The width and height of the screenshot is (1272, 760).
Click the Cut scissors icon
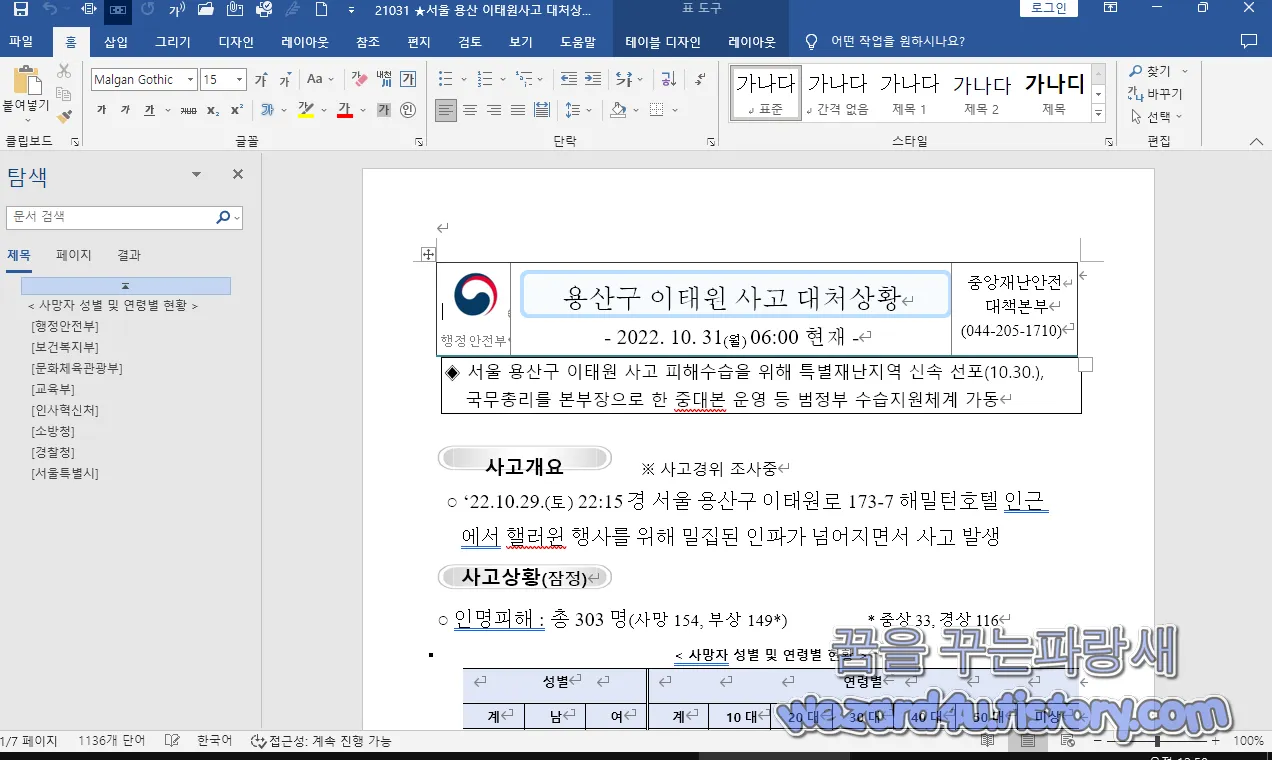[x=65, y=71]
